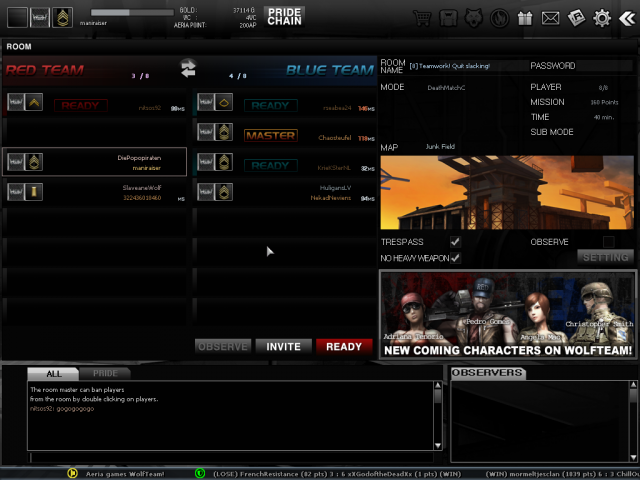Click the swap teams arrows icon
640x480 pixels.
[187, 68]
